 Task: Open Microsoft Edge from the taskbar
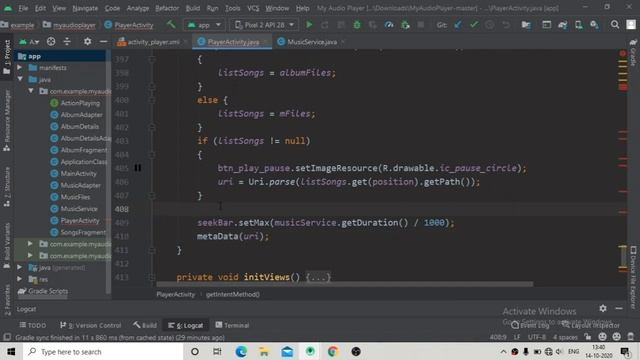tap(241, 351)
